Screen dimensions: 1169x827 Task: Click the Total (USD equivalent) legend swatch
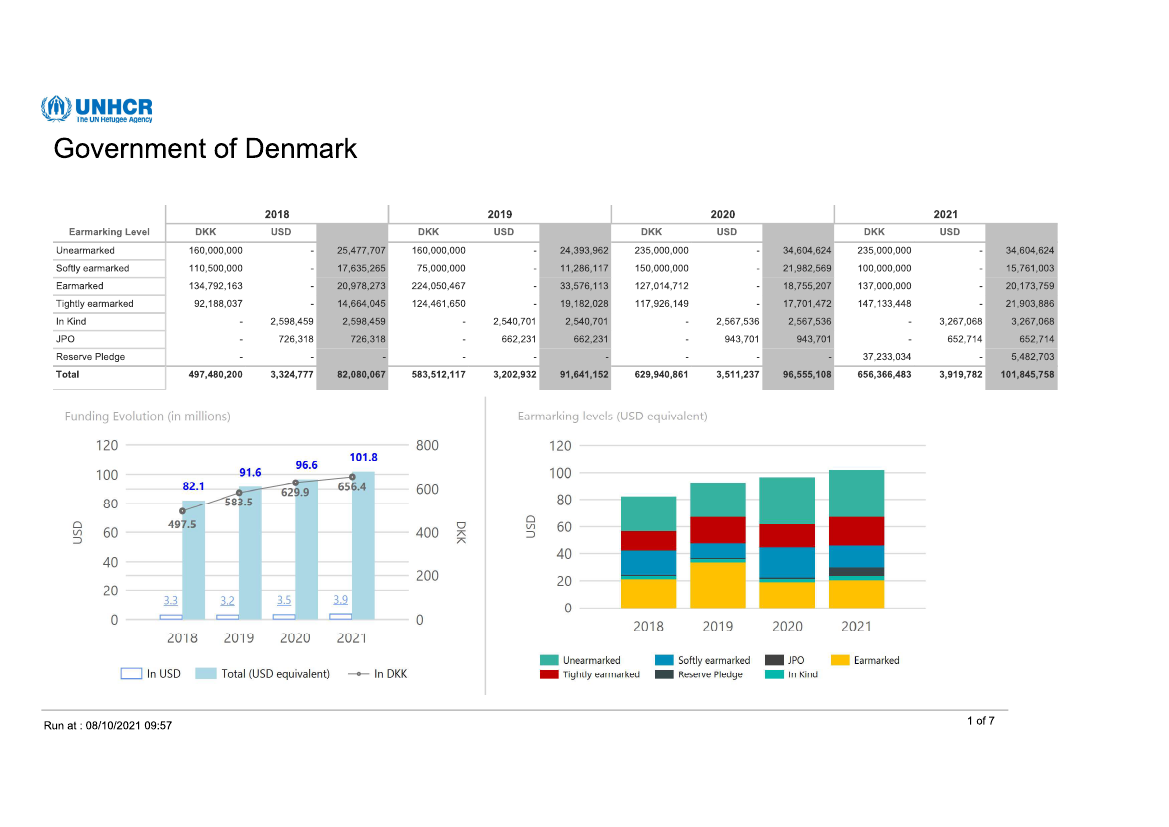point(205,673)
